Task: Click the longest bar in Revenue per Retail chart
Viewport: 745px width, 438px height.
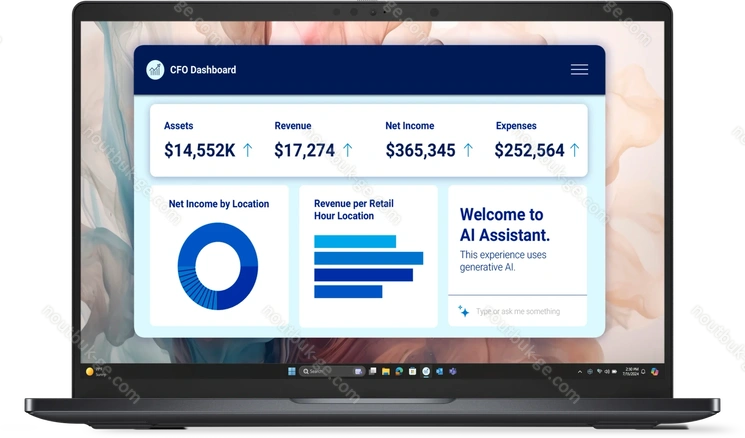Action: [368, 258]
